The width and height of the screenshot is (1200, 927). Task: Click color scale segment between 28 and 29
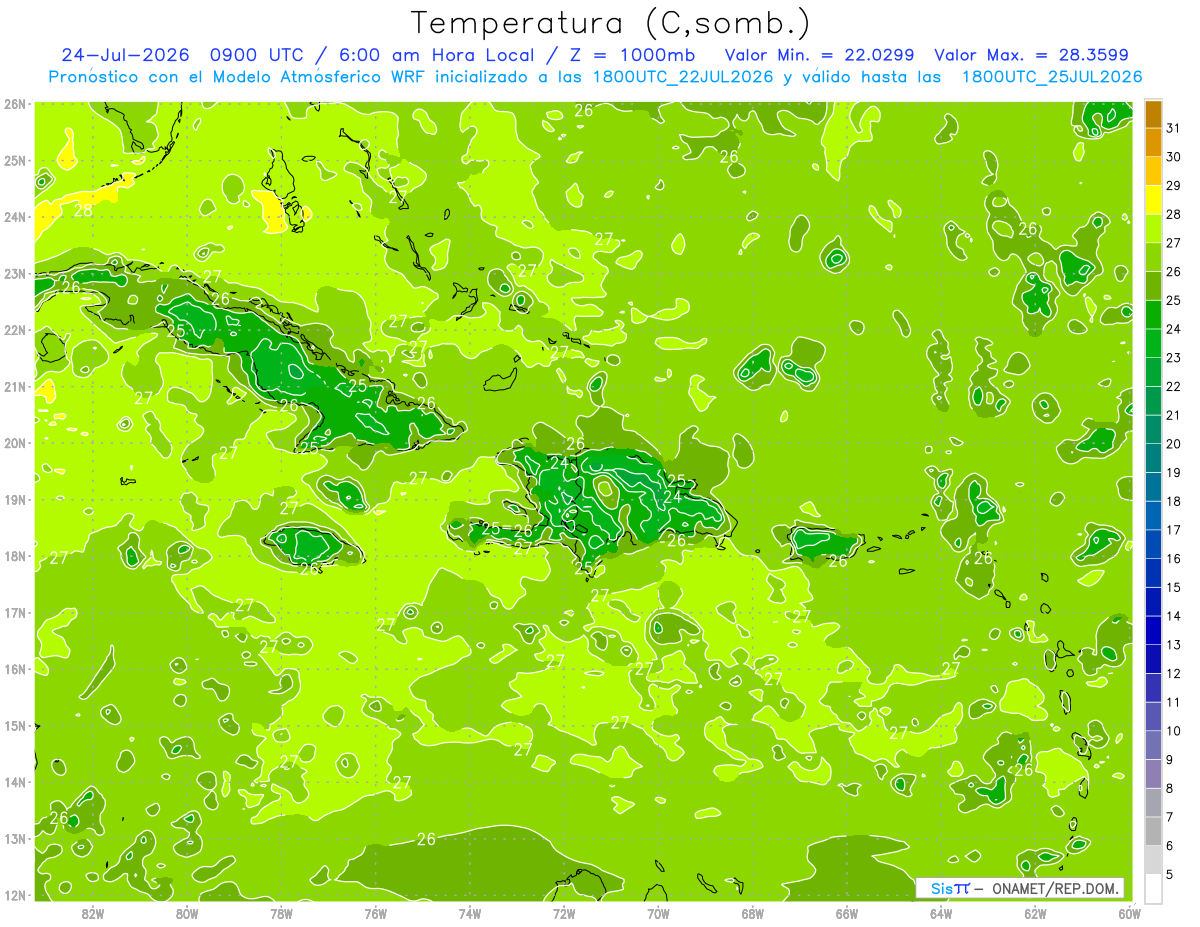coord(1153,200)
